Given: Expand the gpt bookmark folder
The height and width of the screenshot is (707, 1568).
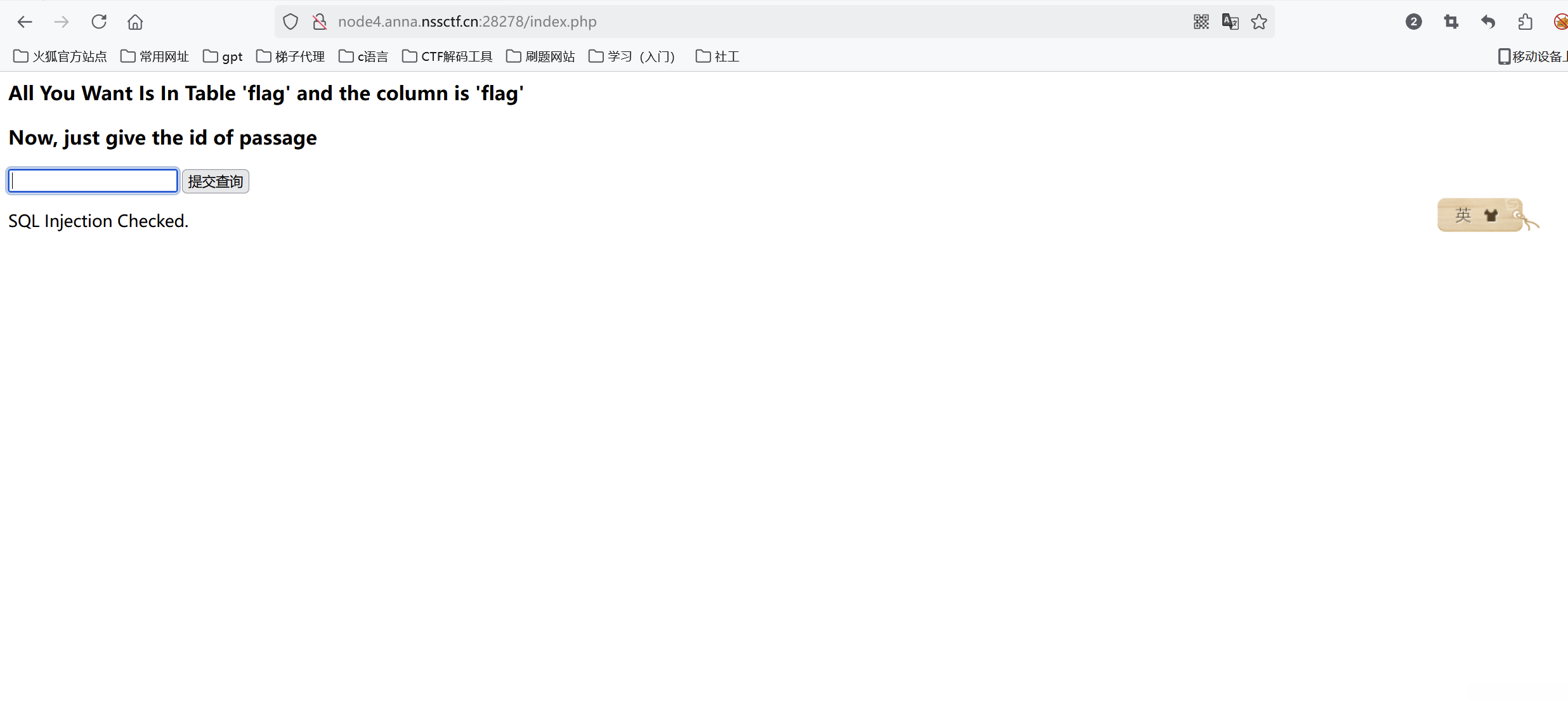Looking at the screenshot, I should point(223,56).
